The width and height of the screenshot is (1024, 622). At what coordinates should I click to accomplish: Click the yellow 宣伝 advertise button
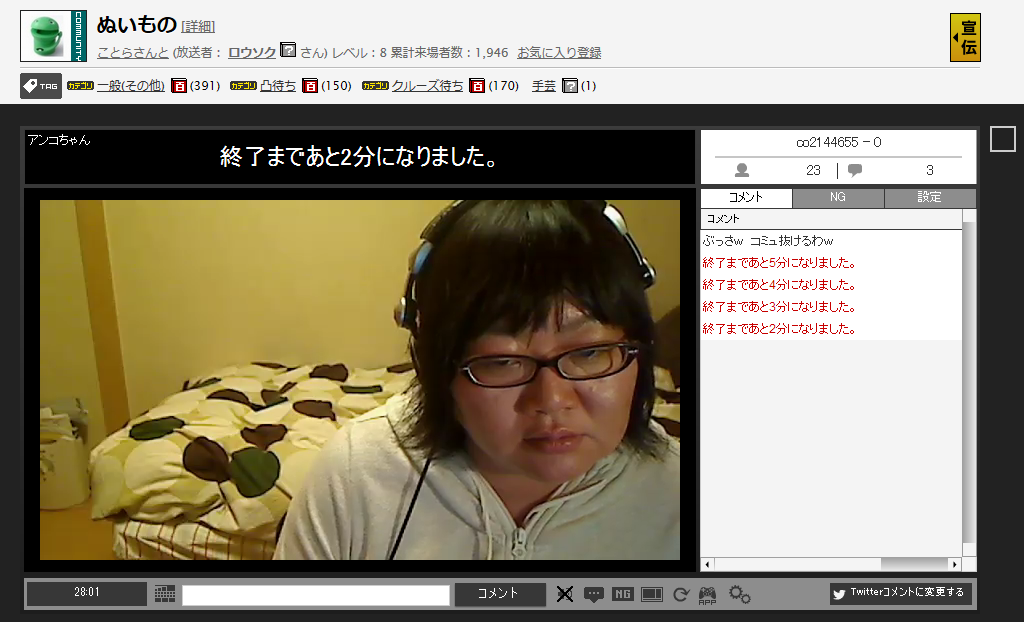point(964,38)
